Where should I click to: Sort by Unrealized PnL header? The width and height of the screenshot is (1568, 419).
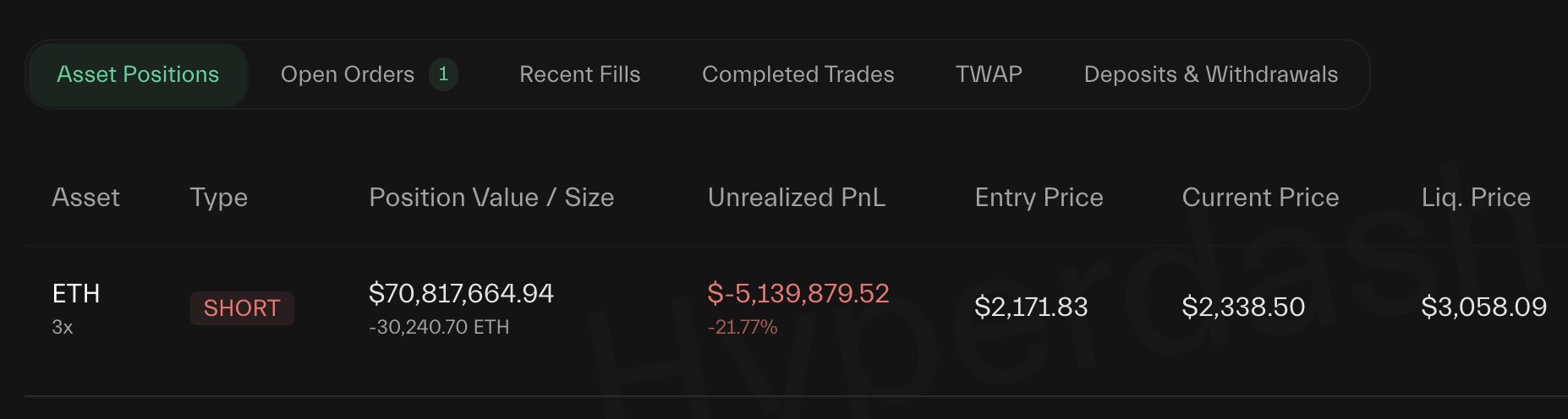pos(796,198)
